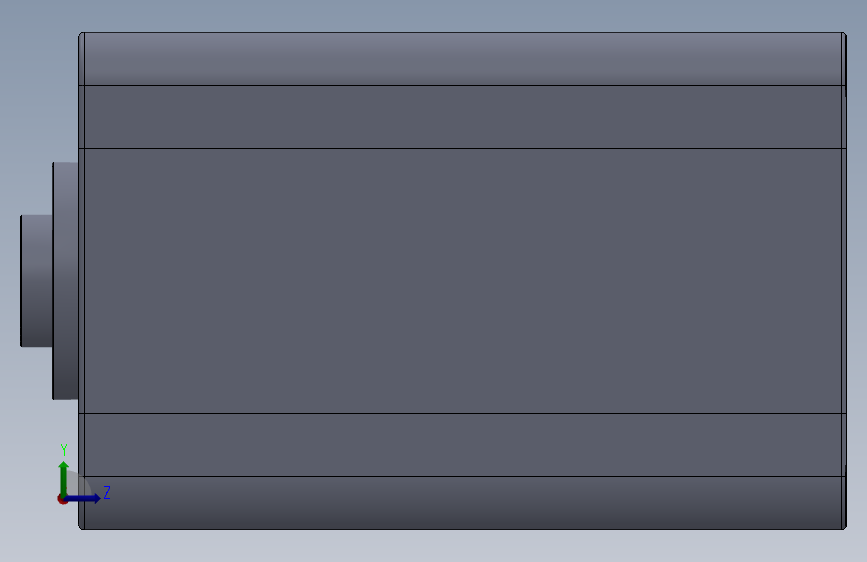Select the bottom rounded face of body
867x562 pixels.
pyautogui.click(x=462, y=503)
